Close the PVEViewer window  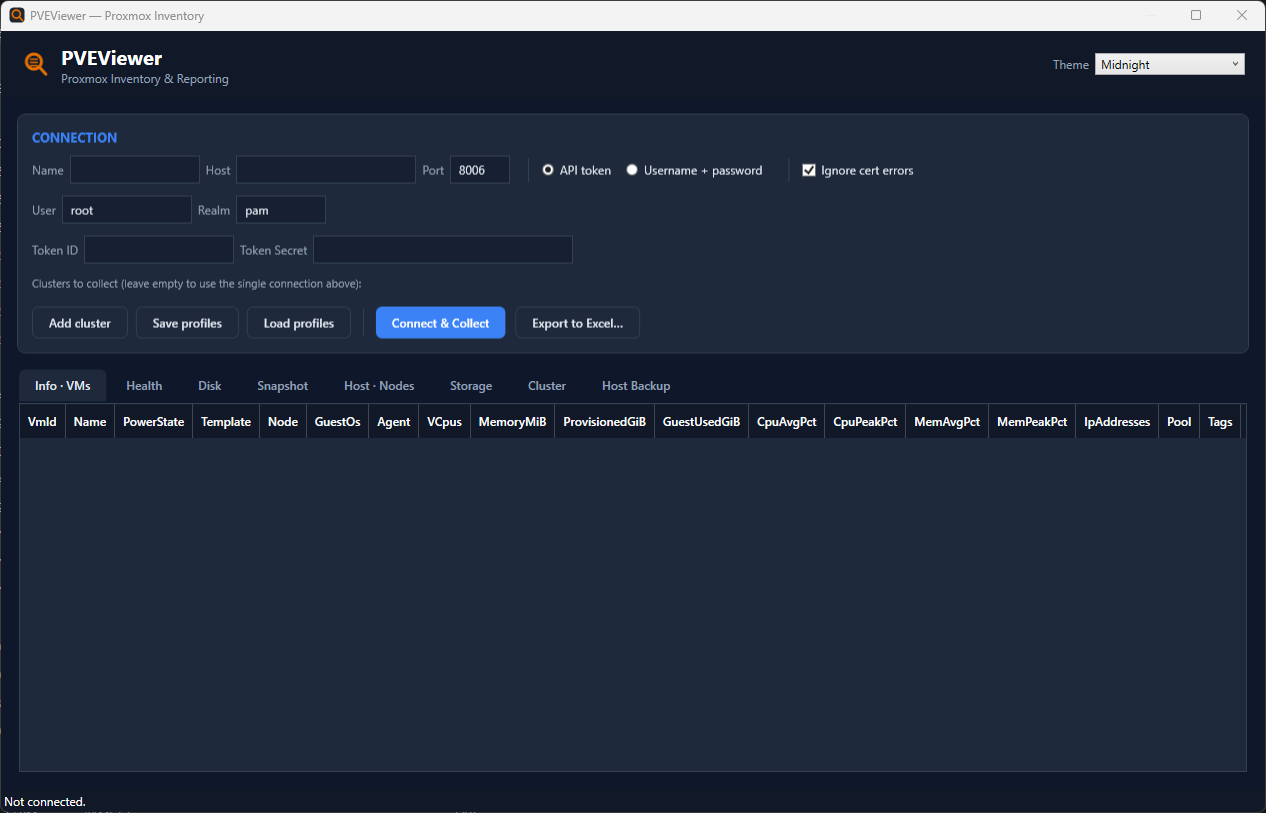tap(1242, 15)
